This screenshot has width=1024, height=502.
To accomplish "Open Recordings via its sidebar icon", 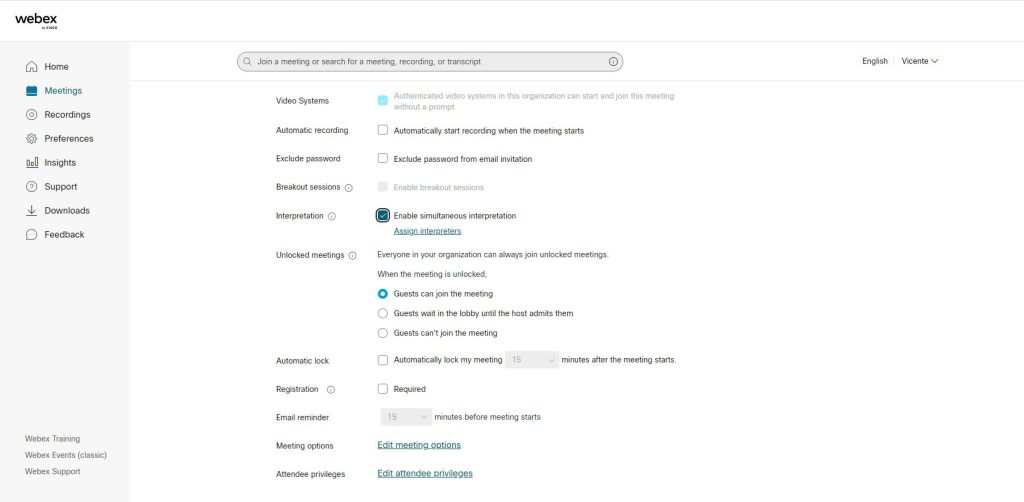I will pos(32,115).
